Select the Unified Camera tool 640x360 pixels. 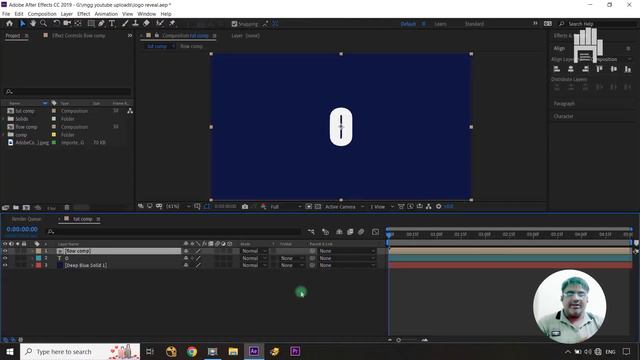click(x=67, y=24)
